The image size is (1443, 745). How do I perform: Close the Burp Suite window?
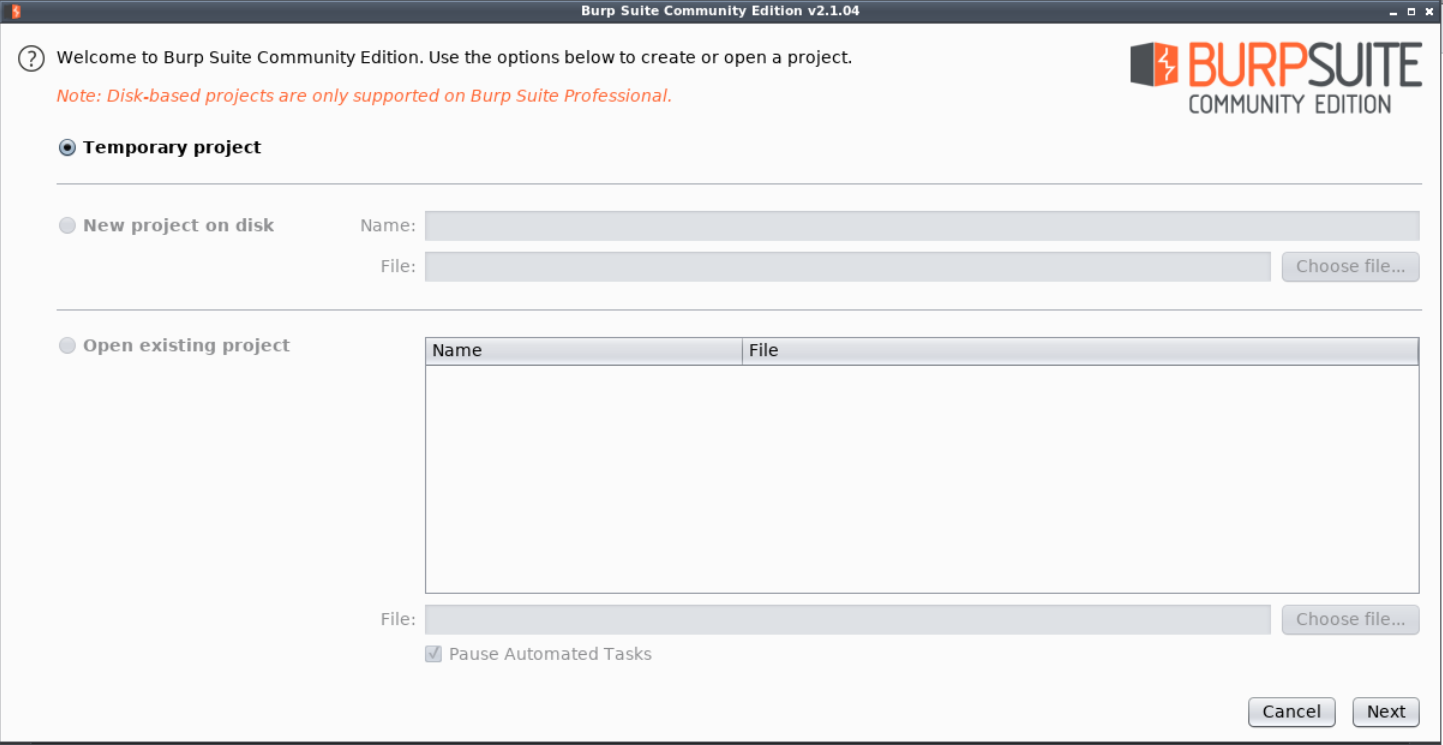[1429, 12]
